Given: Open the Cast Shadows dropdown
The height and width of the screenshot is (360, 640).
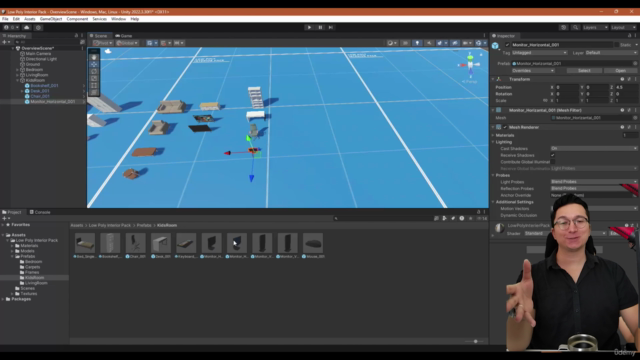Looking at the screenshot, I should (x=593, y=149).
